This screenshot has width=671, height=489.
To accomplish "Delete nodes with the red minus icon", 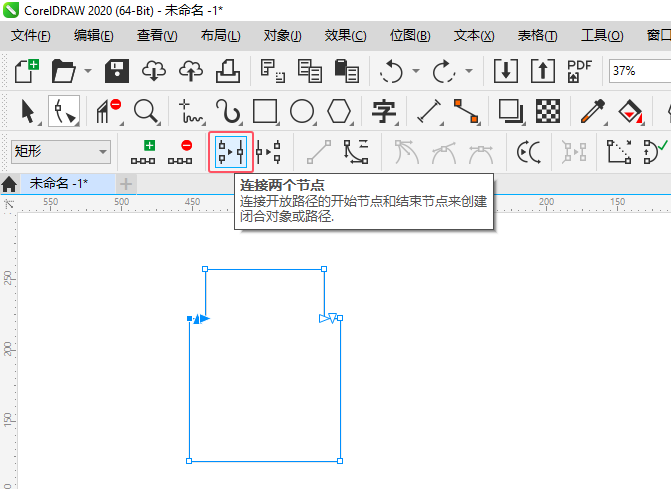I will pyautogui.click(x=180, y=152).
